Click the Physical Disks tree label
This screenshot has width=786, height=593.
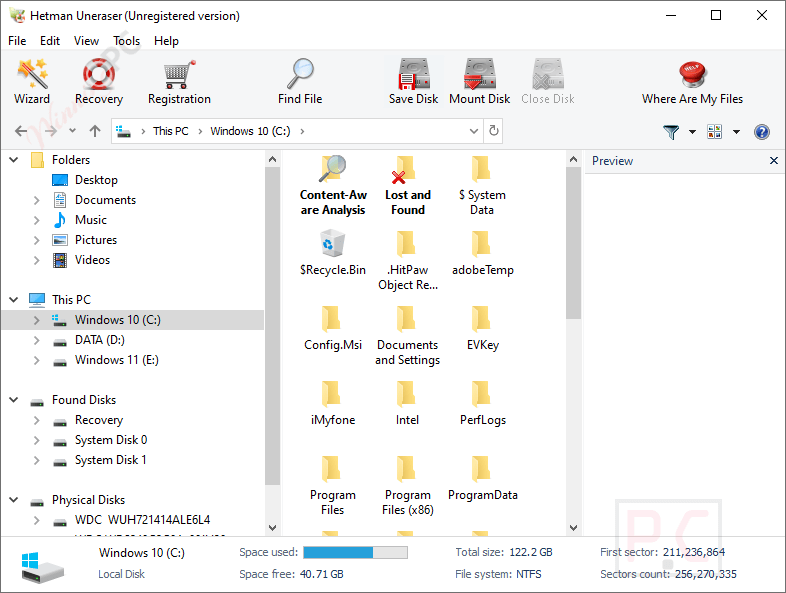(x=89, y=500)
